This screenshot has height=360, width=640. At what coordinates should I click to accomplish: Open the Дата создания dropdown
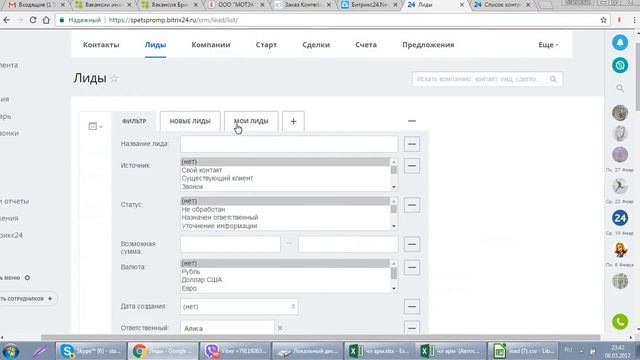tap(239, 307)
